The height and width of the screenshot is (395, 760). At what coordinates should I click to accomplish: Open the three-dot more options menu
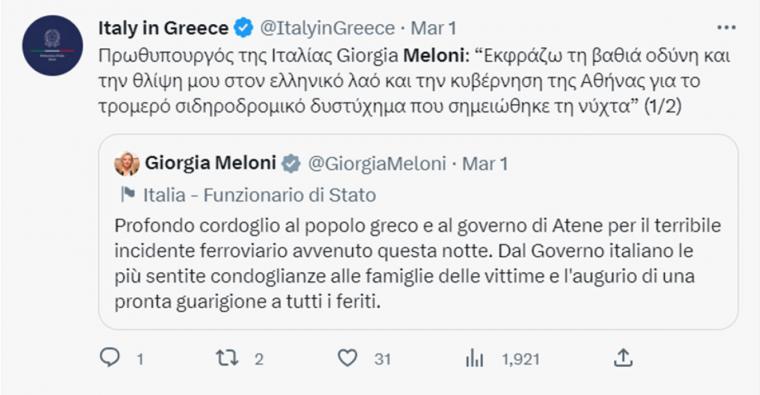[x=726, y=28]
